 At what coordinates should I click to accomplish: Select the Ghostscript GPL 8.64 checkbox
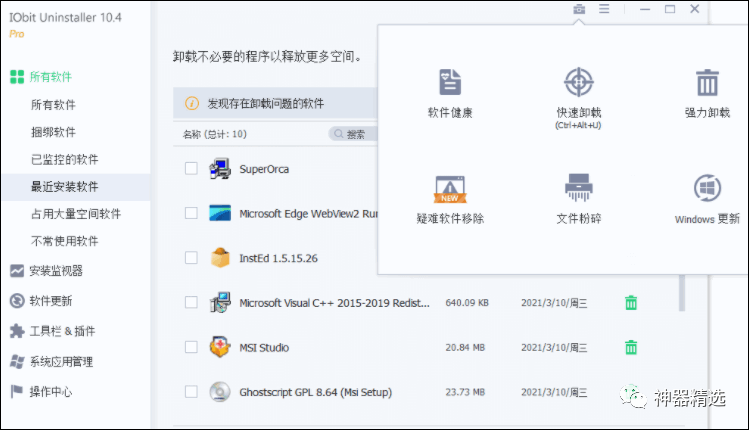pyautogui.click(x=191, y=392)
